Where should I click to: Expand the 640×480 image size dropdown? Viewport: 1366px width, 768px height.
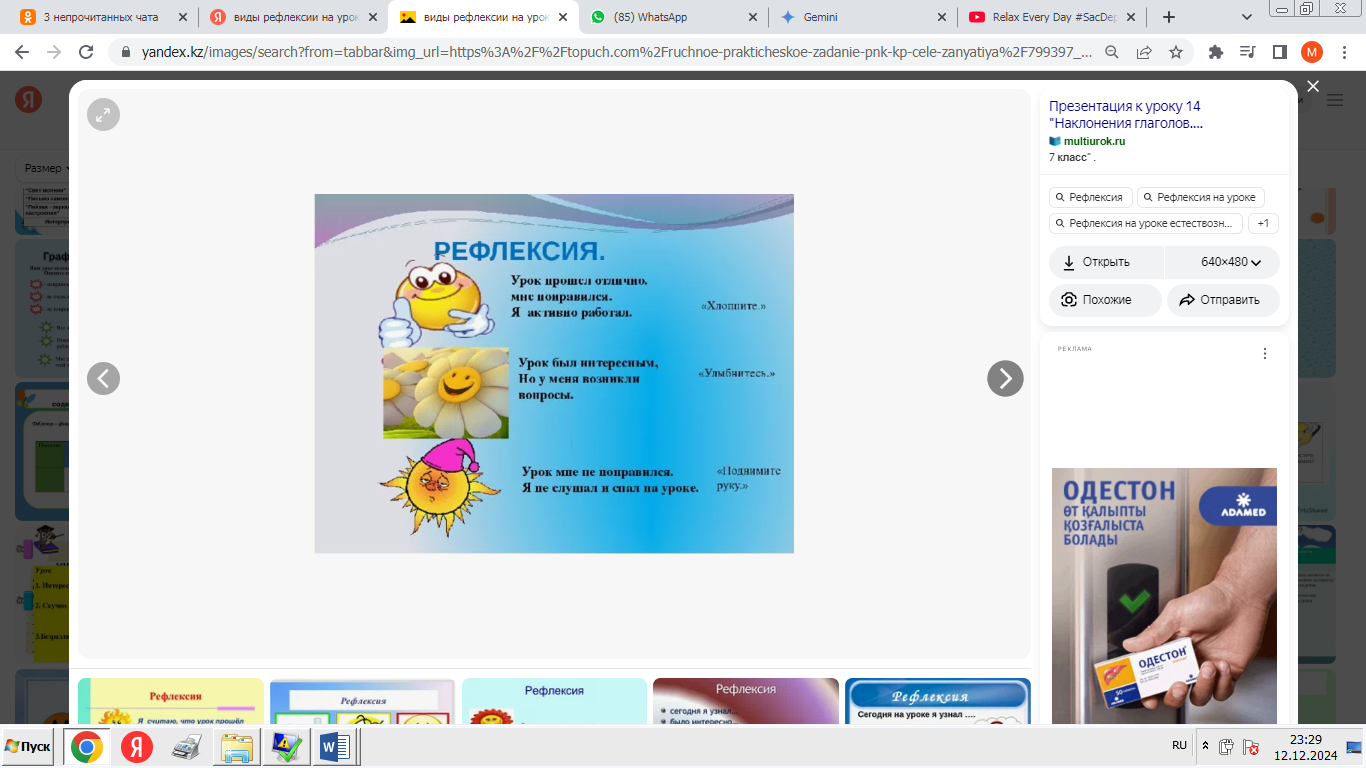pos(1231,262)
